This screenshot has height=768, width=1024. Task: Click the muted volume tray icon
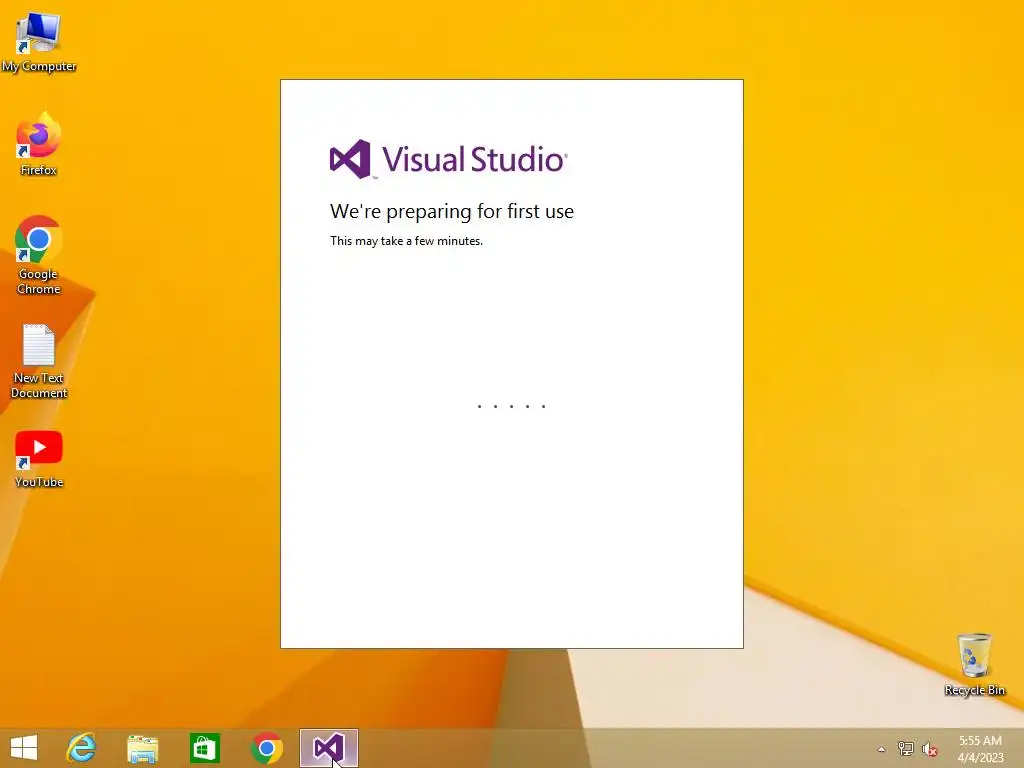(929, 749)
